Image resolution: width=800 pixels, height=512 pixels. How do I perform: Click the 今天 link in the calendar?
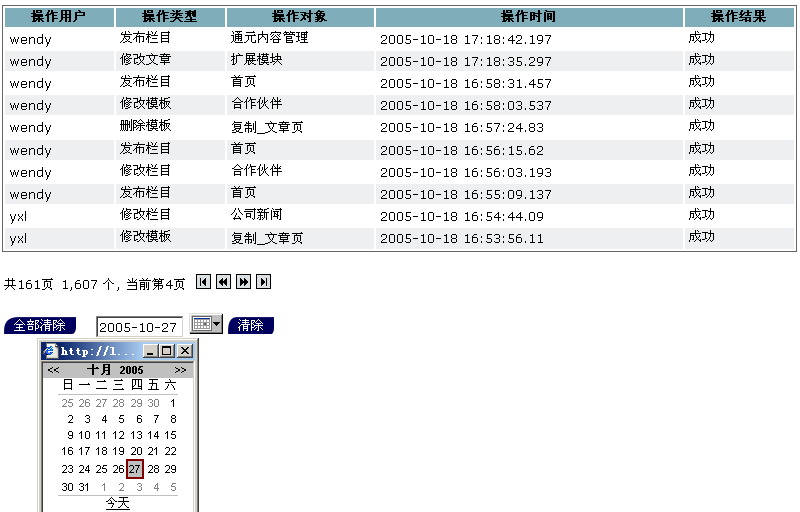(x=118, y=503)
